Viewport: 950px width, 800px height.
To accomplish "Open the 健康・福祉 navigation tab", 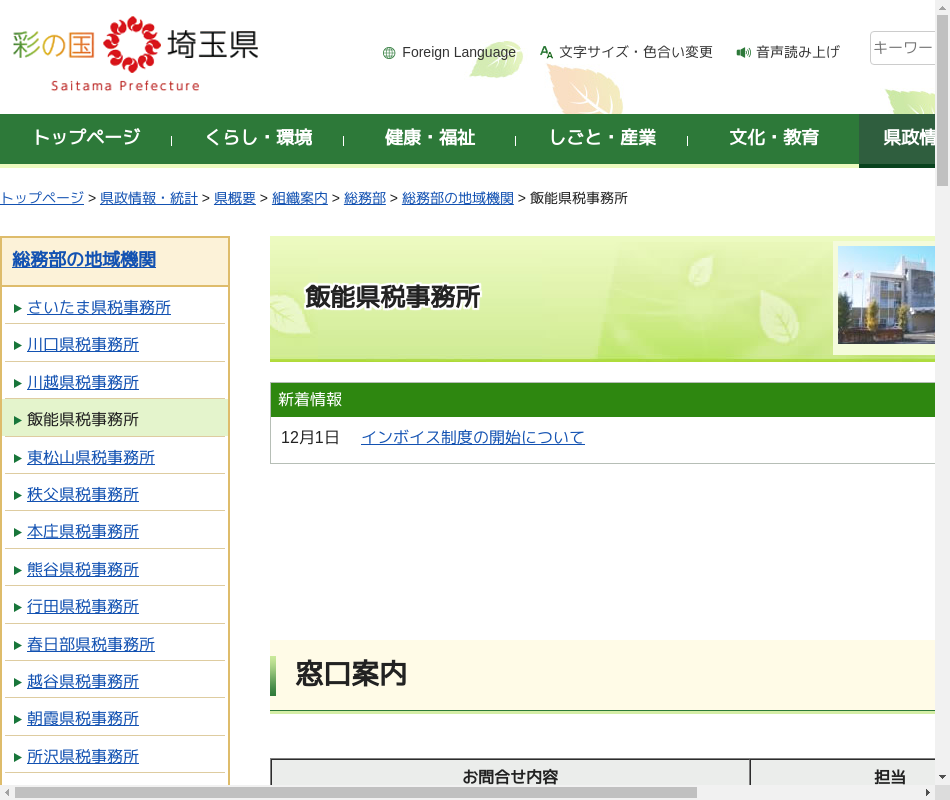I will click(430, 138).
